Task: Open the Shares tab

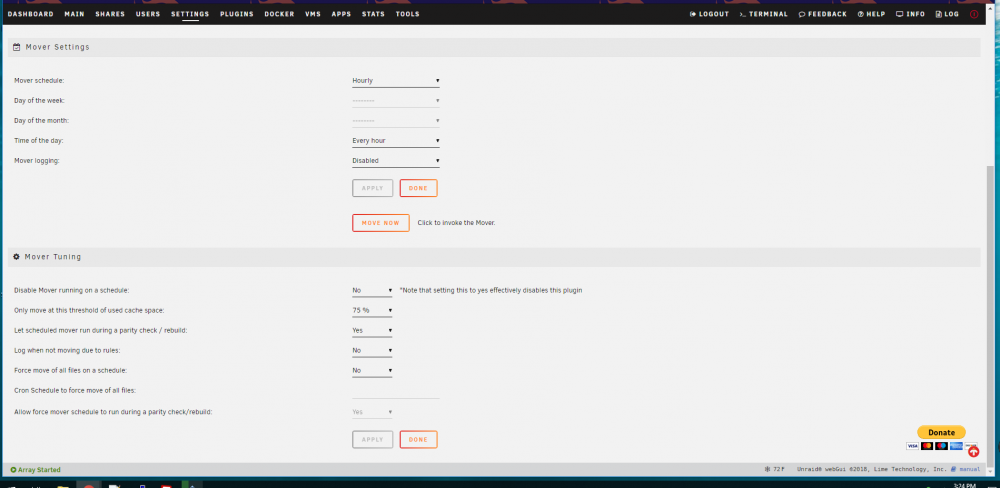Action: pyautogui.click(x=110, y=14)
